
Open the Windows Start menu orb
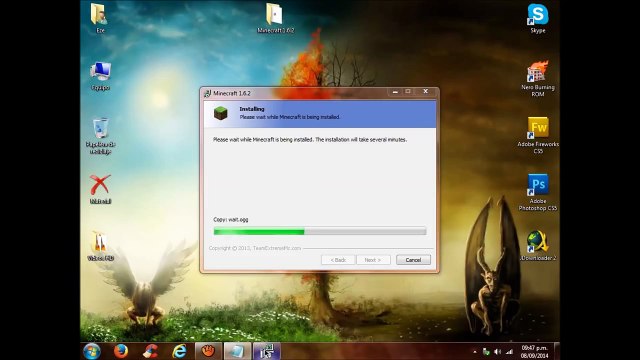92,351
